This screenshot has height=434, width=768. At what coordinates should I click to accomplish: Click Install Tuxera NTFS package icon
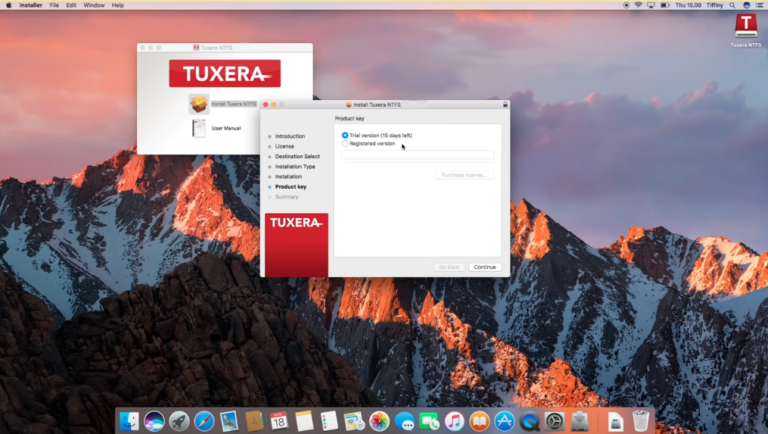[199, 104]
